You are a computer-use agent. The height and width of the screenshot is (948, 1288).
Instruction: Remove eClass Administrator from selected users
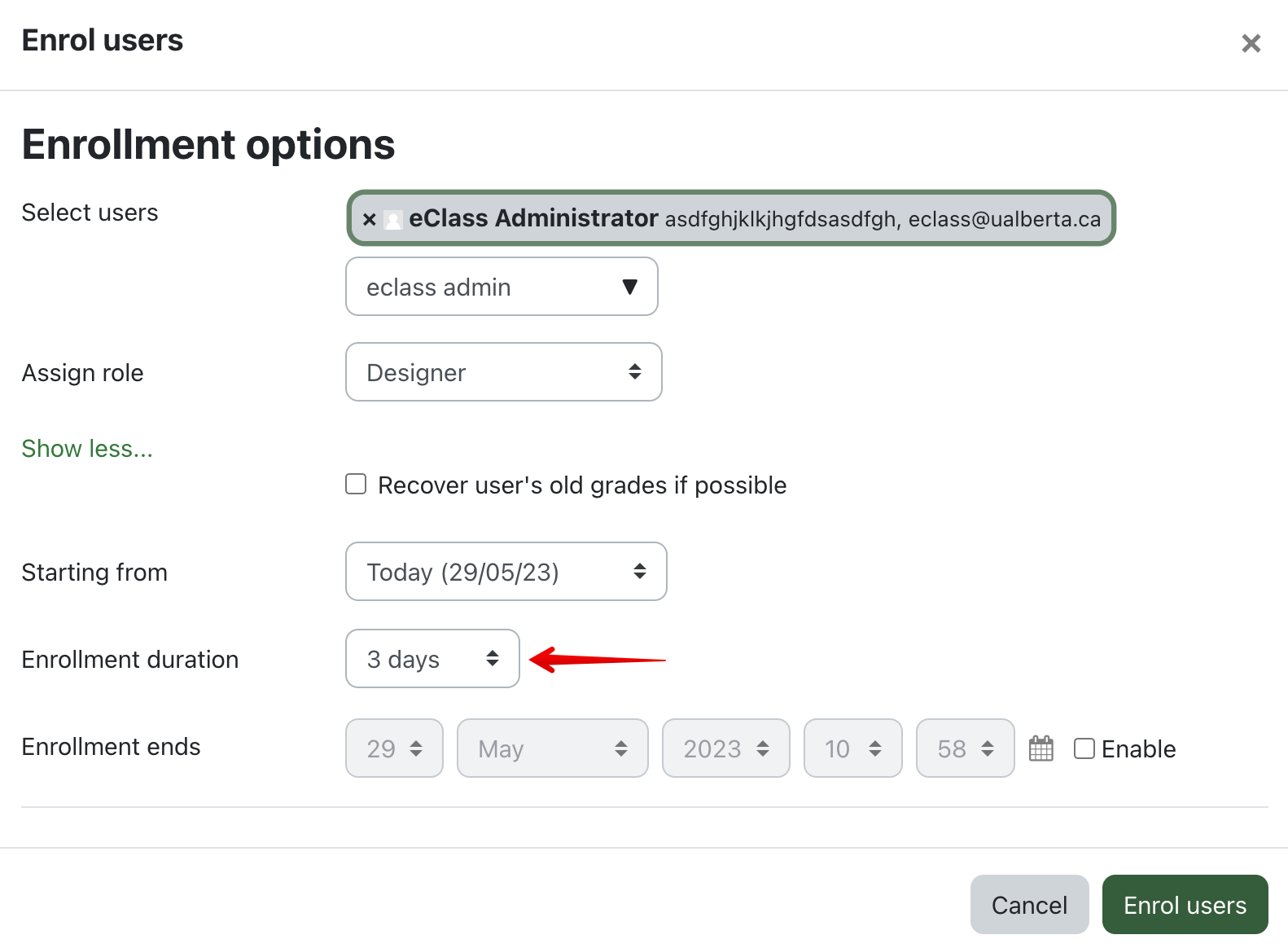[x=370, y=219]
